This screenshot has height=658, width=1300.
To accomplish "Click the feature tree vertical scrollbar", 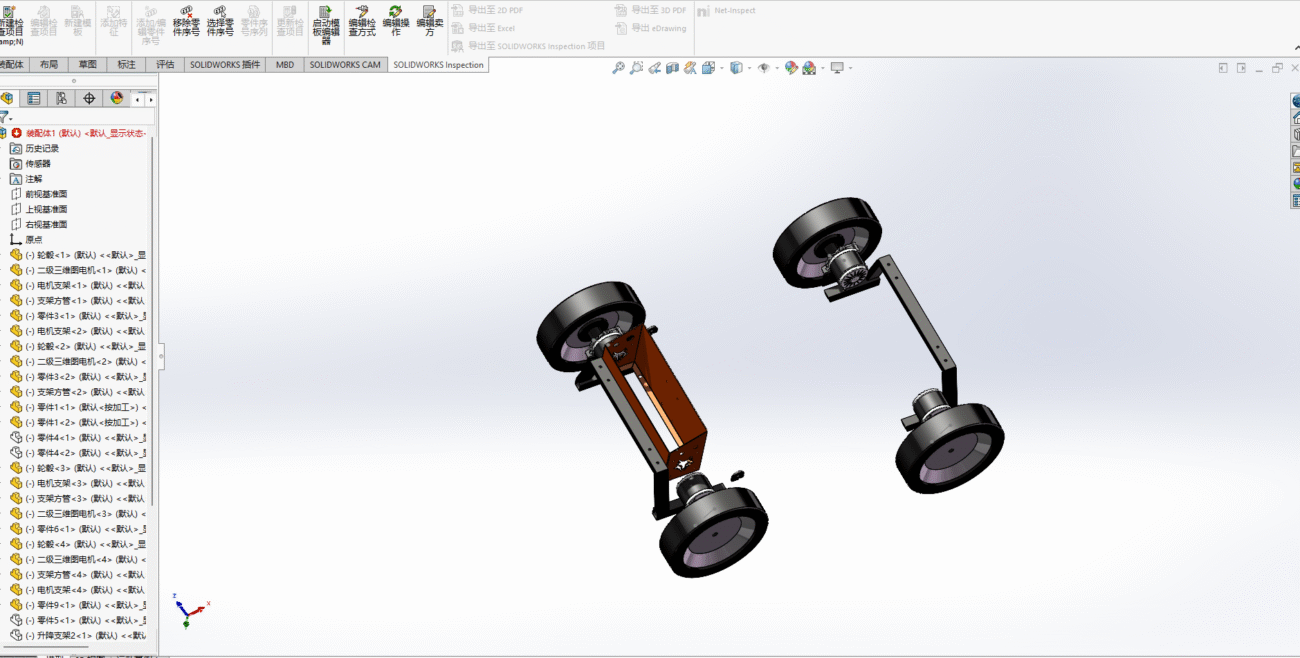I will (153, 320).
